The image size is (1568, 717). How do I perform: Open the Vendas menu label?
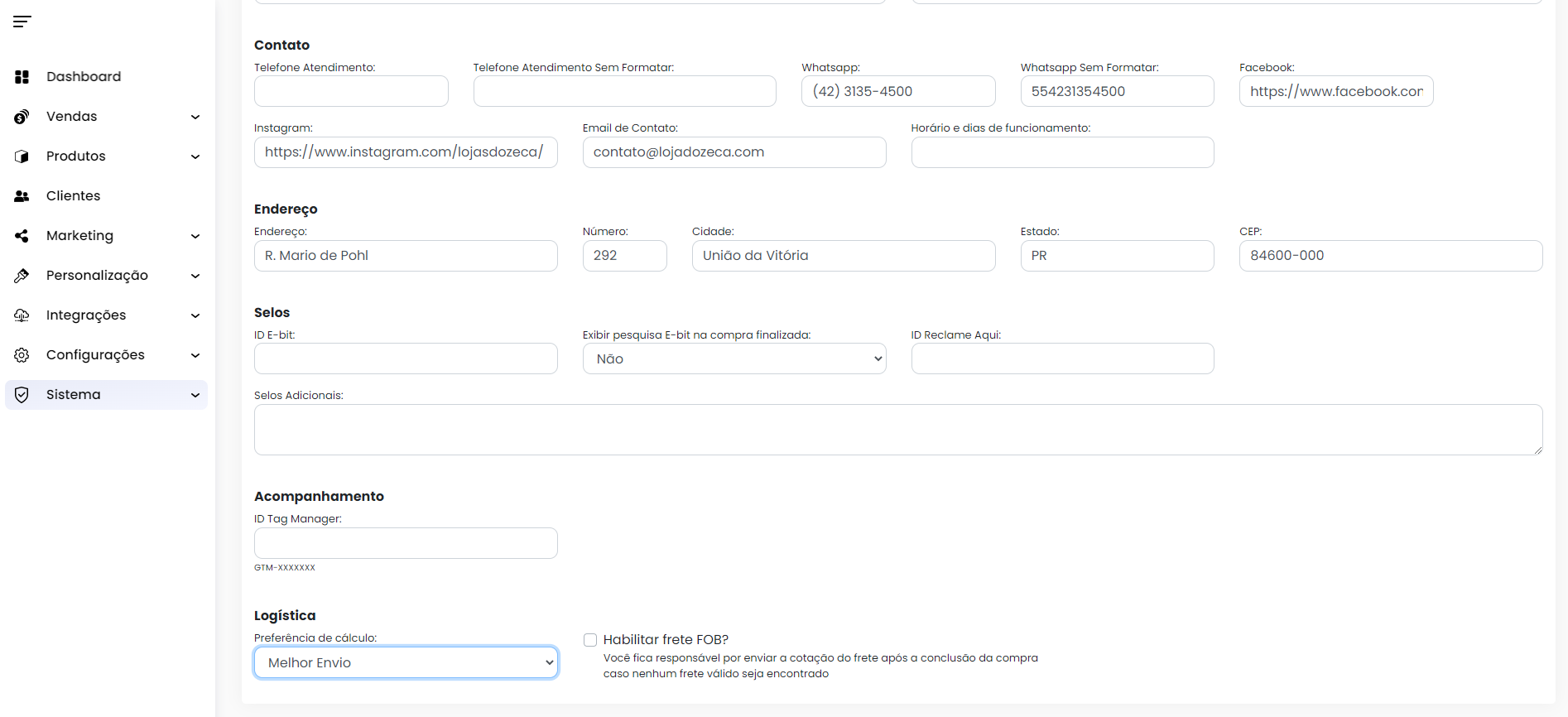pos(72,117)
